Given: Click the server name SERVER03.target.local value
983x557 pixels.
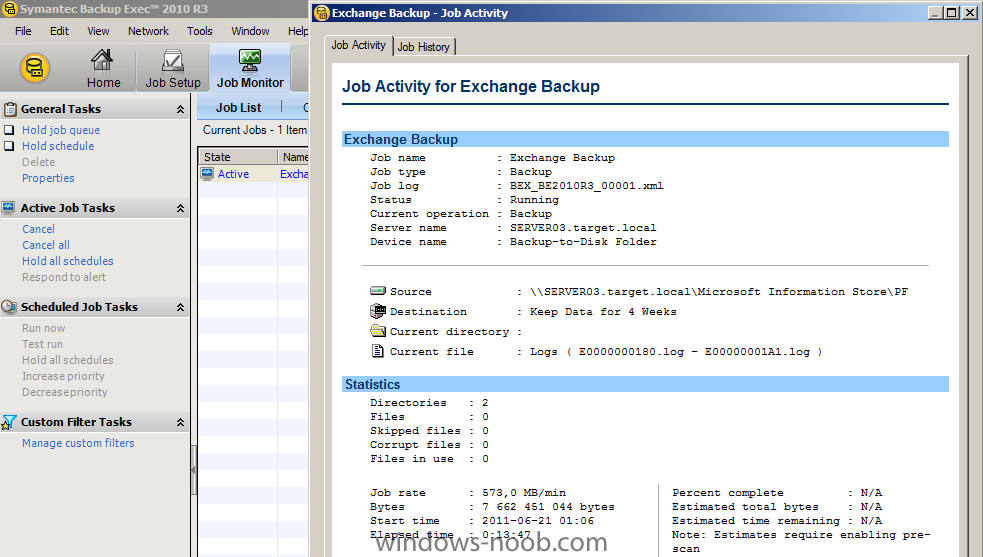Looking at the screenshot, I should [583, 228].
